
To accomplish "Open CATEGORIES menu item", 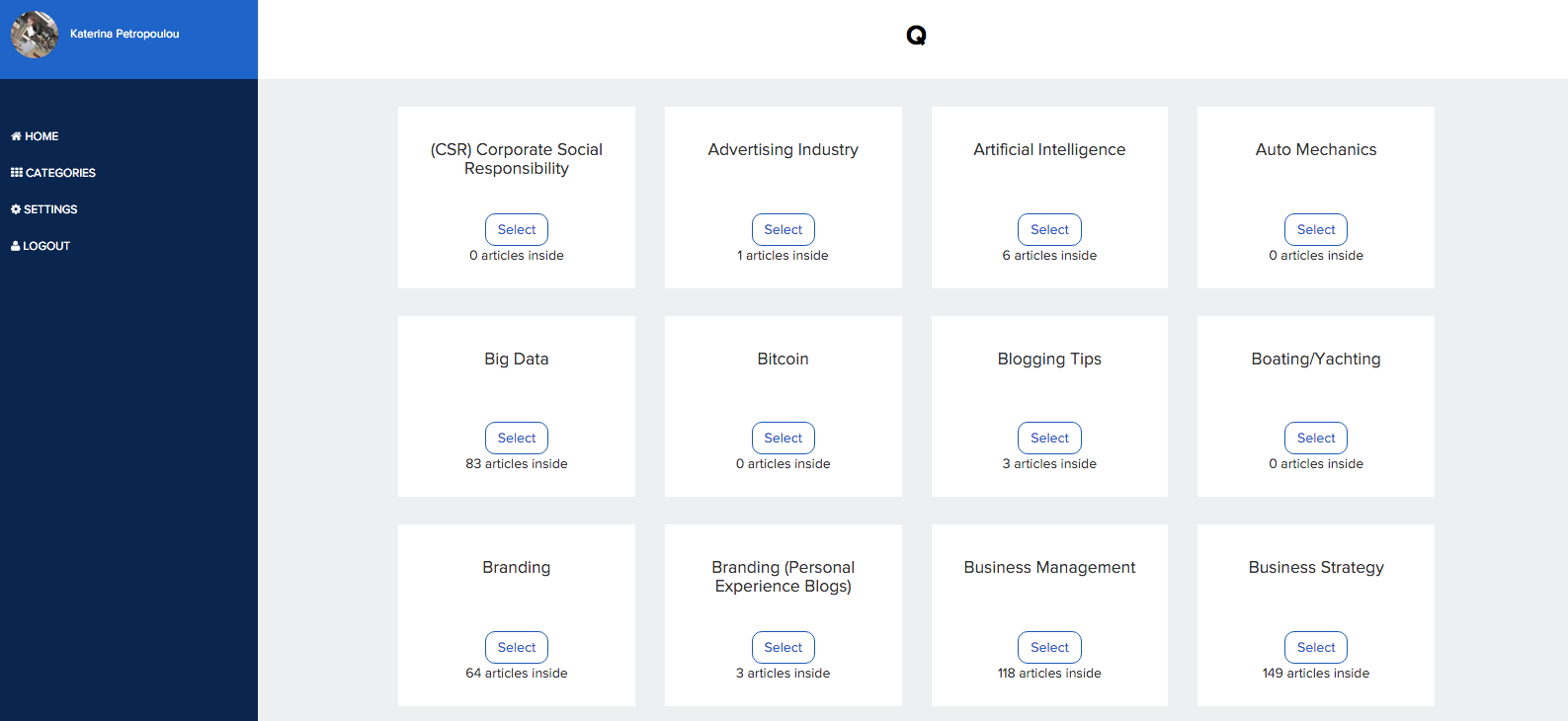I will (x=53, y=173).
